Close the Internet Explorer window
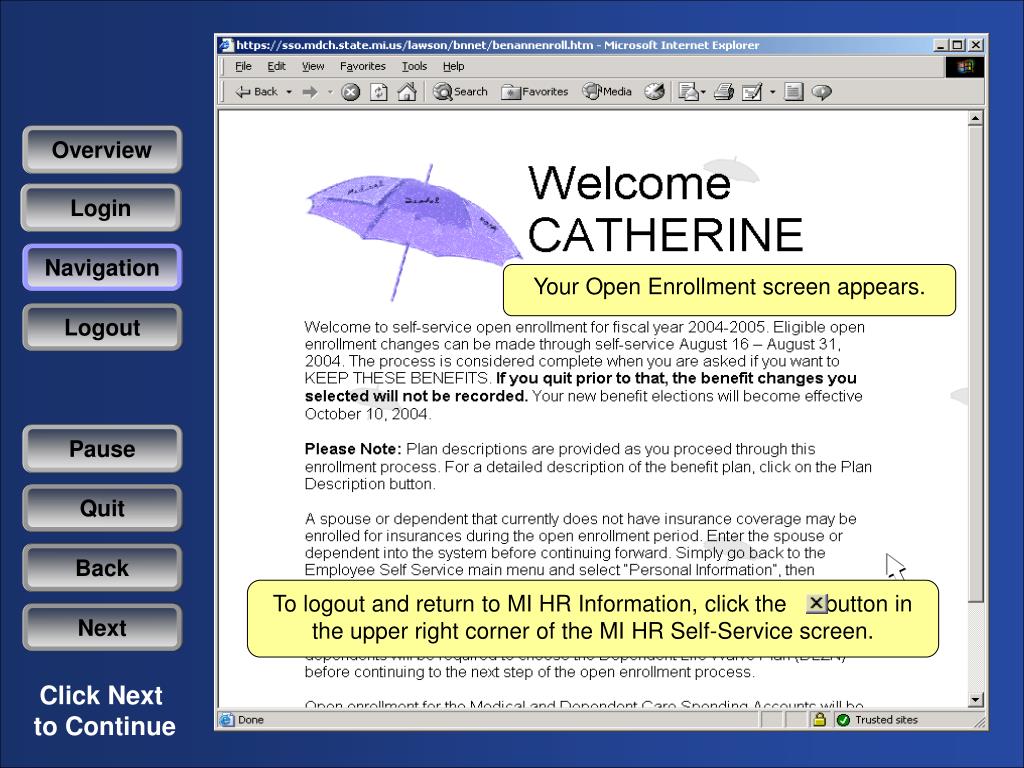Image resolution: width=1024 pixels, height=768 pixels. (x=976, y=45)
